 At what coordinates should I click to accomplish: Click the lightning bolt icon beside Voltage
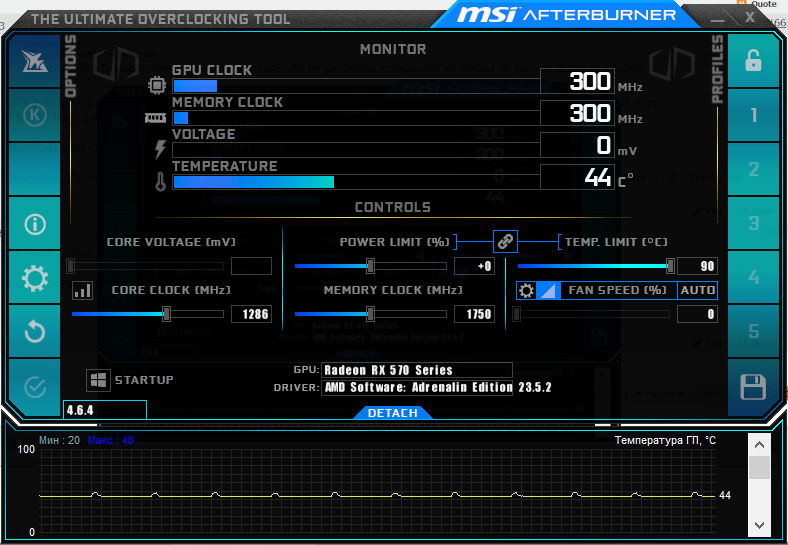coord(160,149)
